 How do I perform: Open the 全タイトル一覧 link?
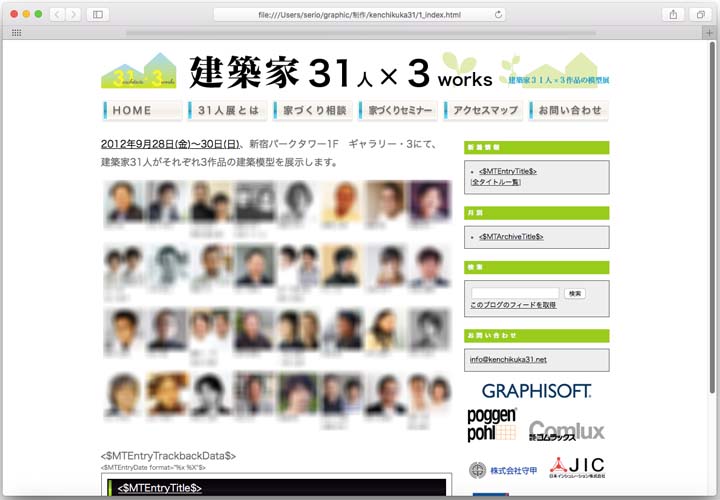495,182
